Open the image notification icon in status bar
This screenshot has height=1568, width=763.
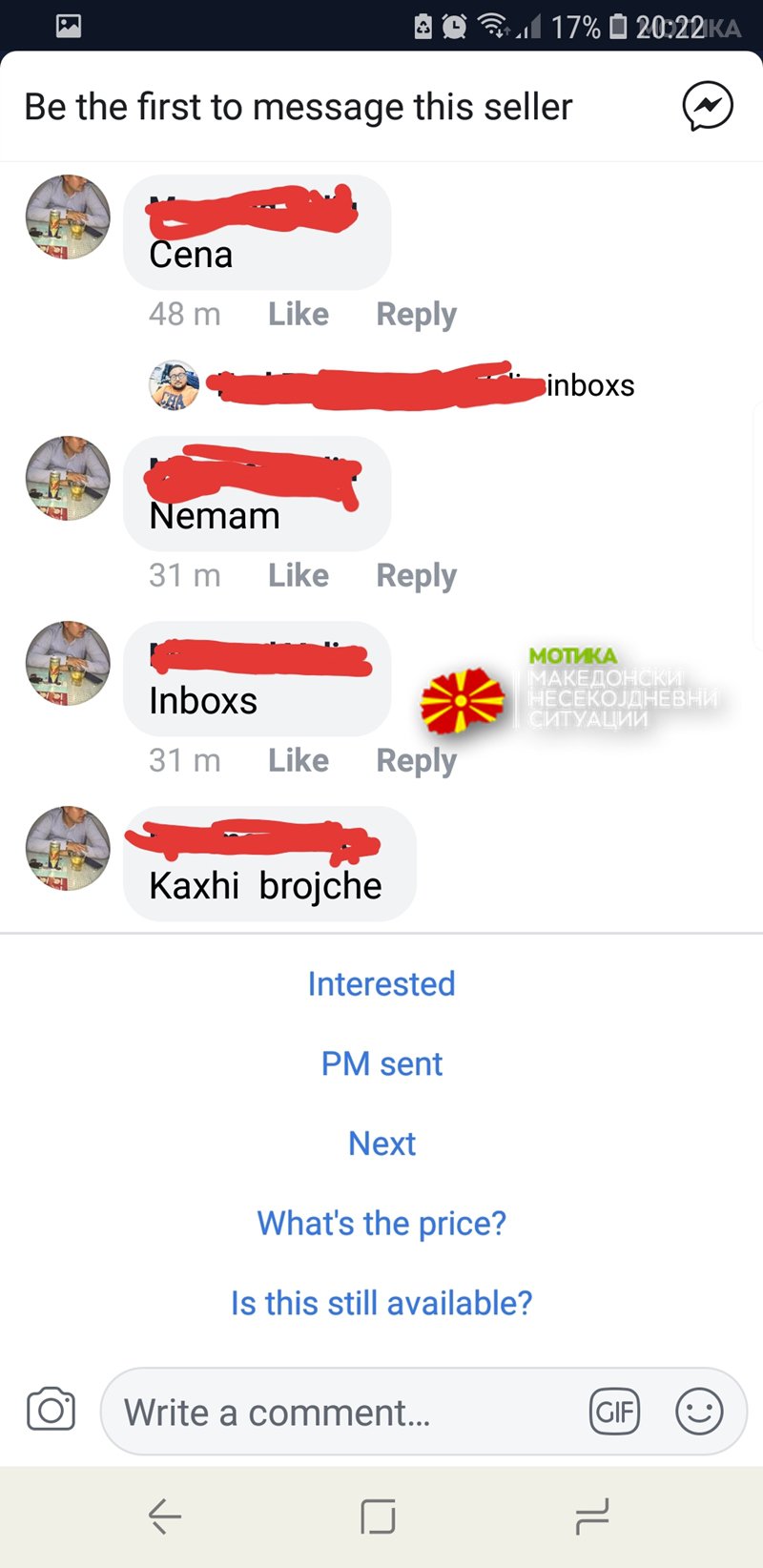[x=69, y=26]
